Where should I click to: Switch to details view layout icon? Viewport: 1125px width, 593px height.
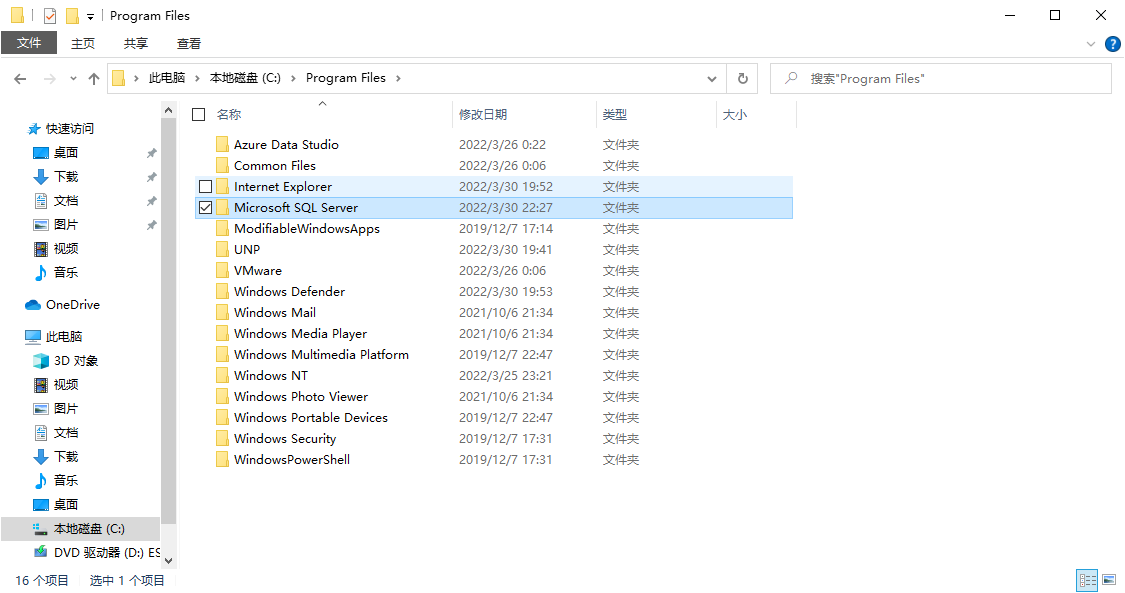point(1088,579)
